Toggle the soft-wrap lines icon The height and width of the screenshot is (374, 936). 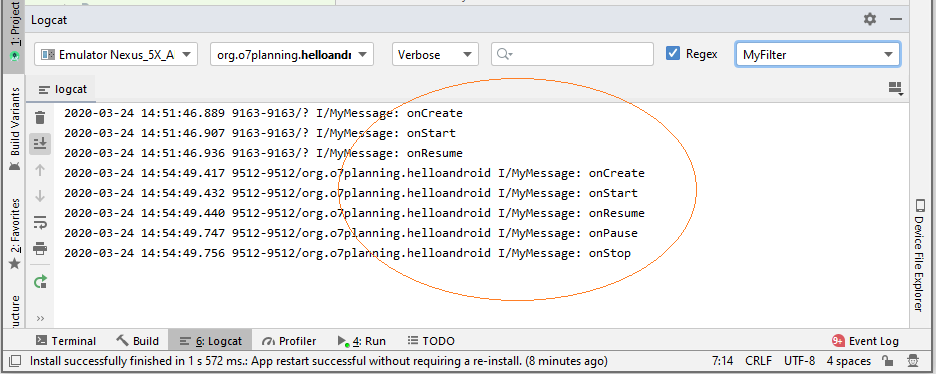[40, 222]
